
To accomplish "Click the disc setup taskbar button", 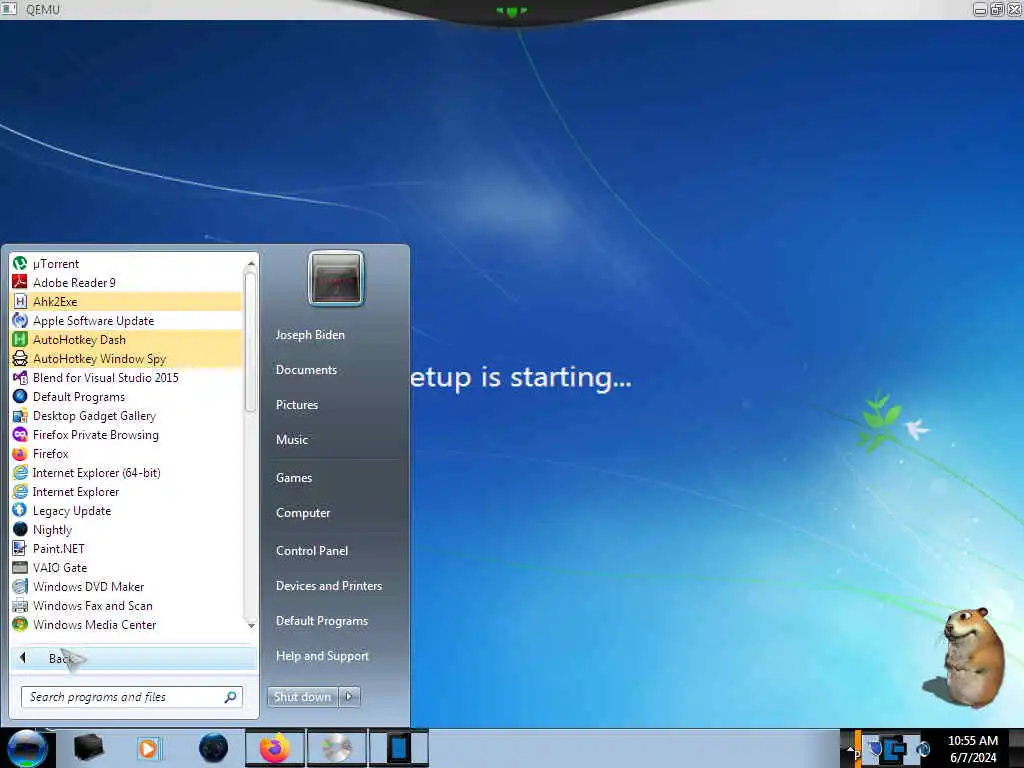I will [x=336, y=748].
